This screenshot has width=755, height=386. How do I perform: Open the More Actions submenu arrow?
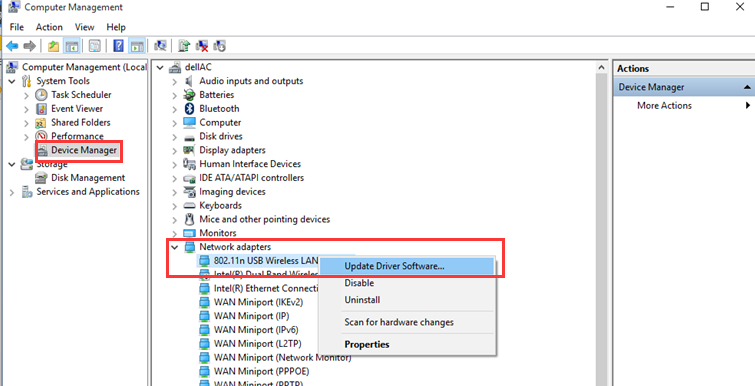pyautogui.click(x=748, y=105)
